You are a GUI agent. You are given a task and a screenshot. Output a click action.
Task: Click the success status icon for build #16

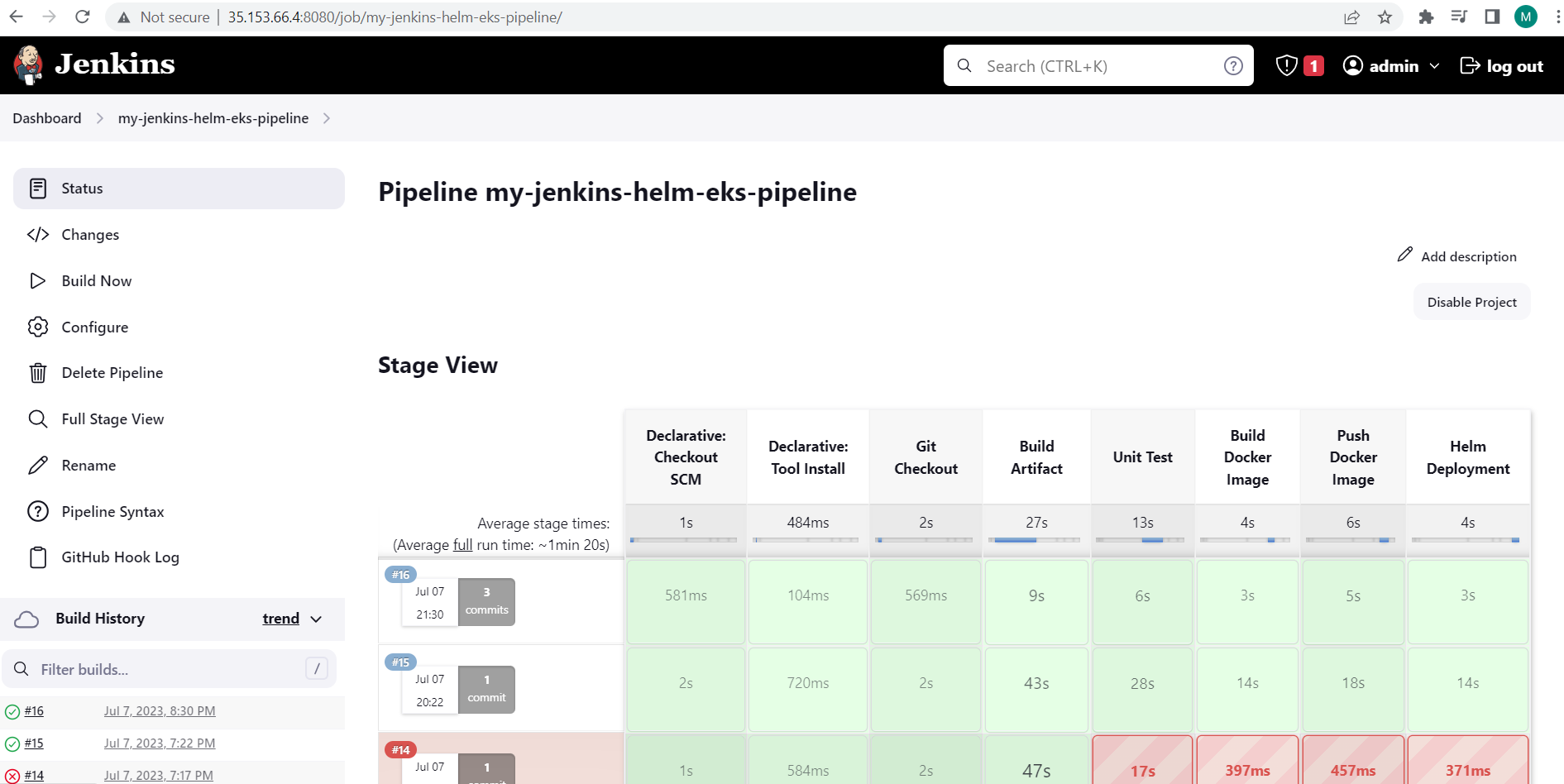(12, 711)
